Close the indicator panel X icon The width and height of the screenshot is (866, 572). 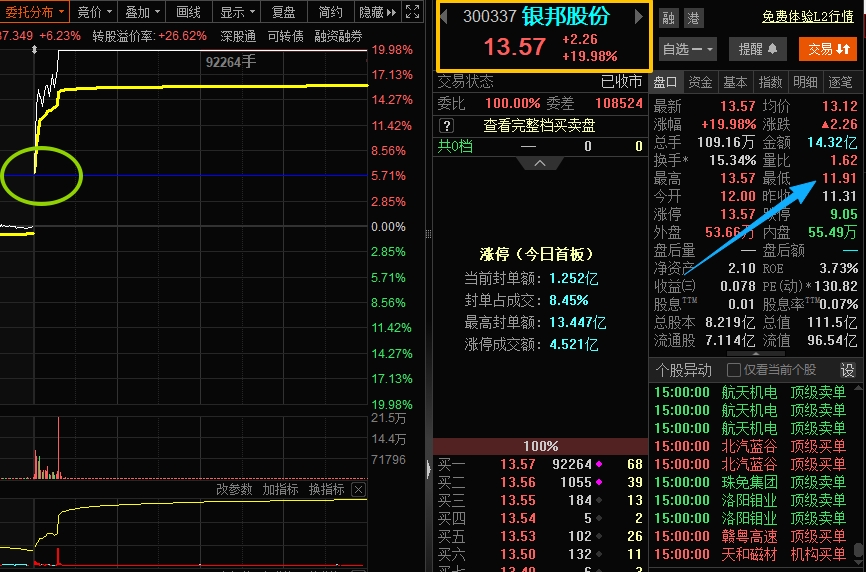click(358, 489)
